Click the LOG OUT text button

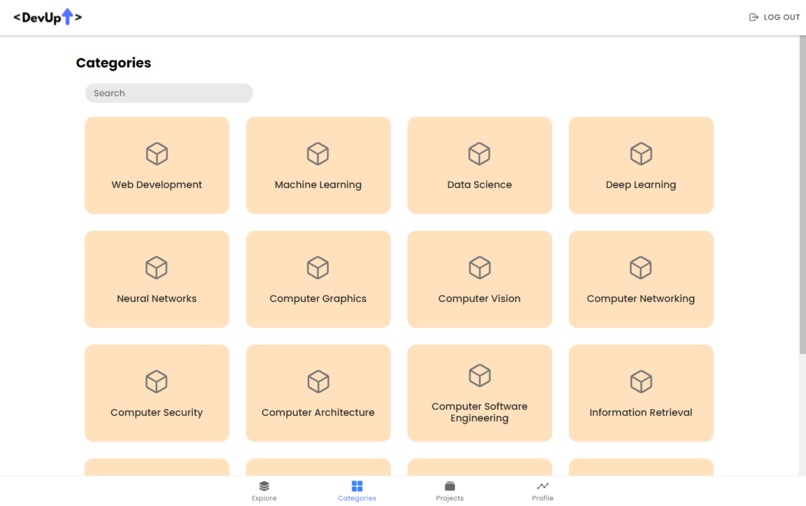(781, 17)
